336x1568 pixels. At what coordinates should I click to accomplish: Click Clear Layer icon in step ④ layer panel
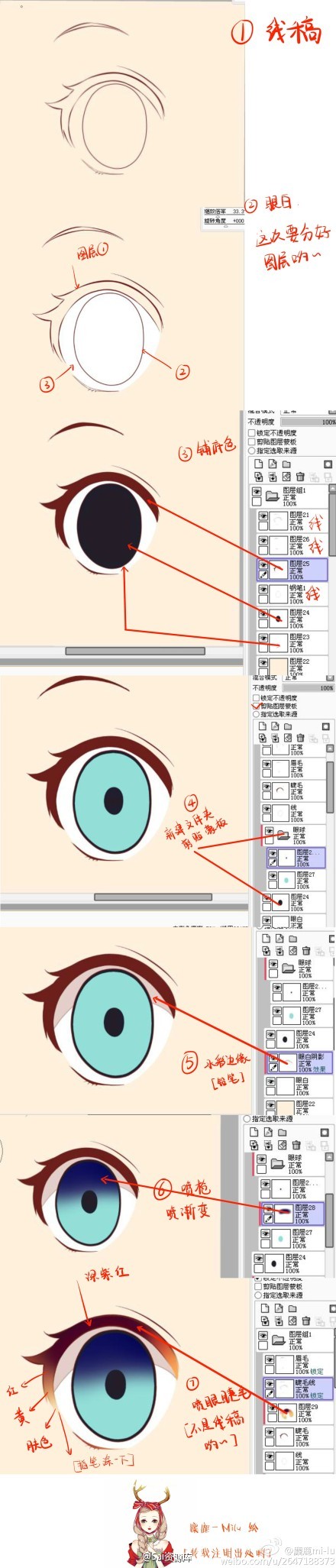pos(288,738)
